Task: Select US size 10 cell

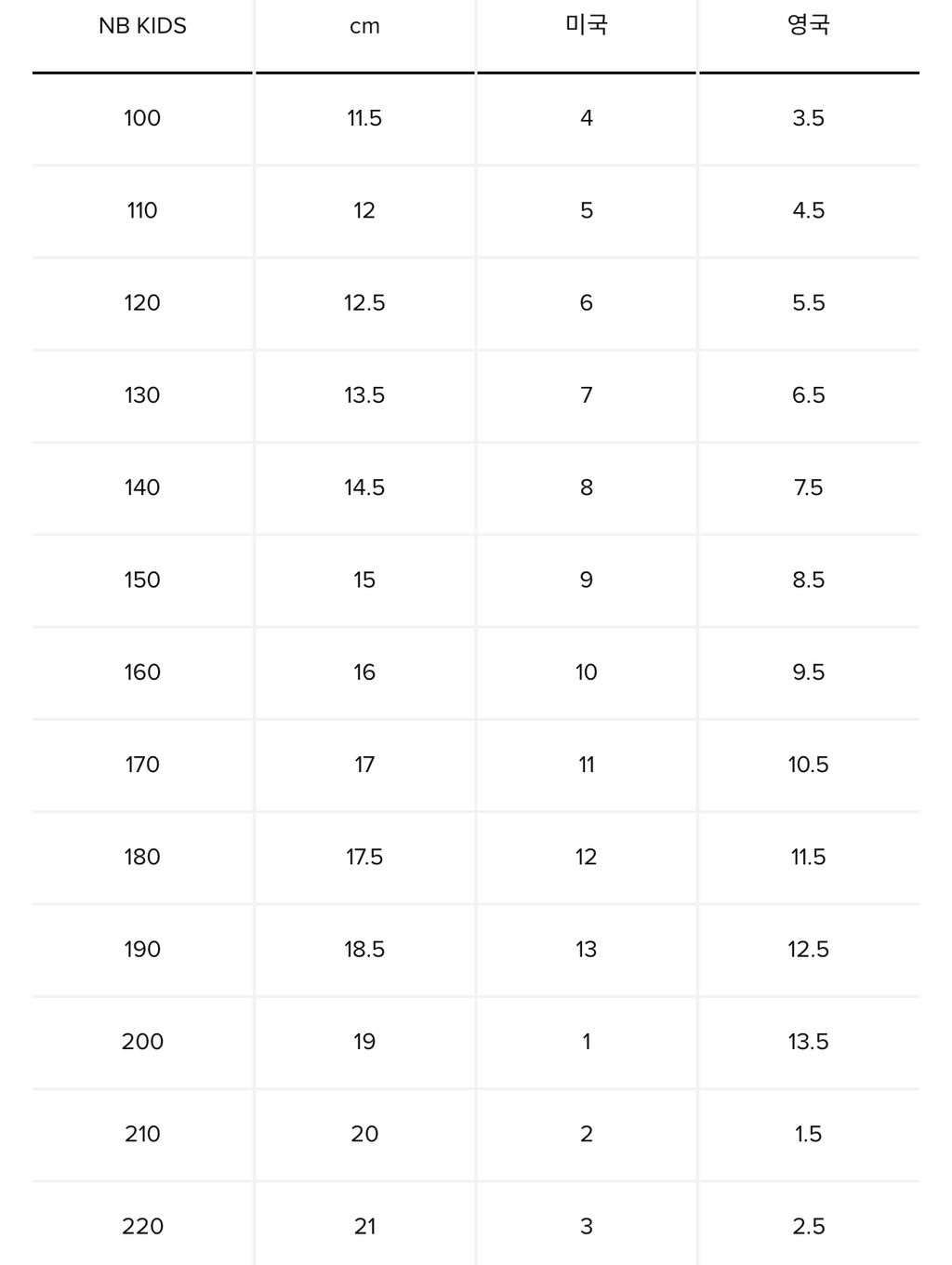Action: click(x=587, y=672)
